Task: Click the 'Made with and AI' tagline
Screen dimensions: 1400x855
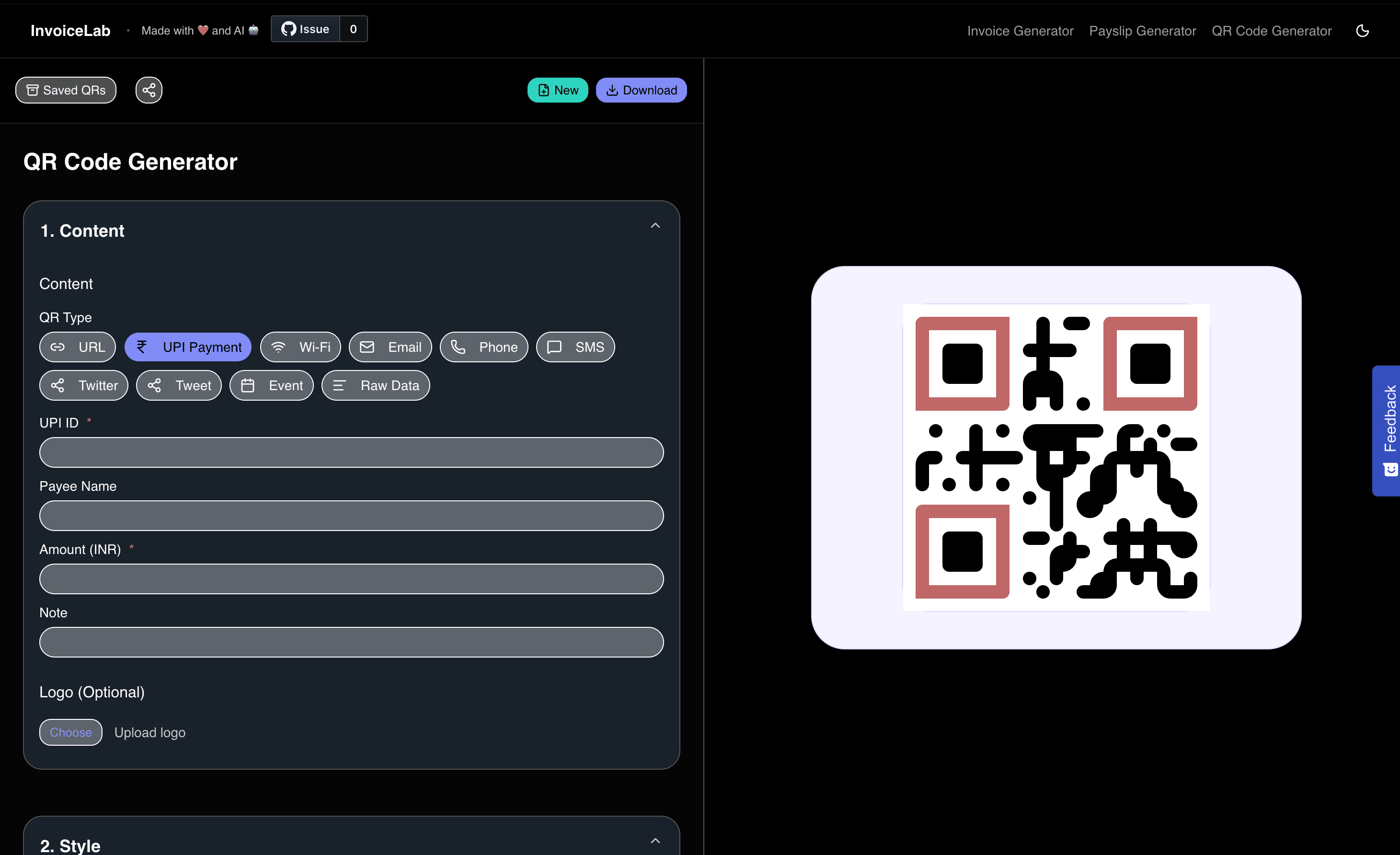Action: (x=199, y=31)
